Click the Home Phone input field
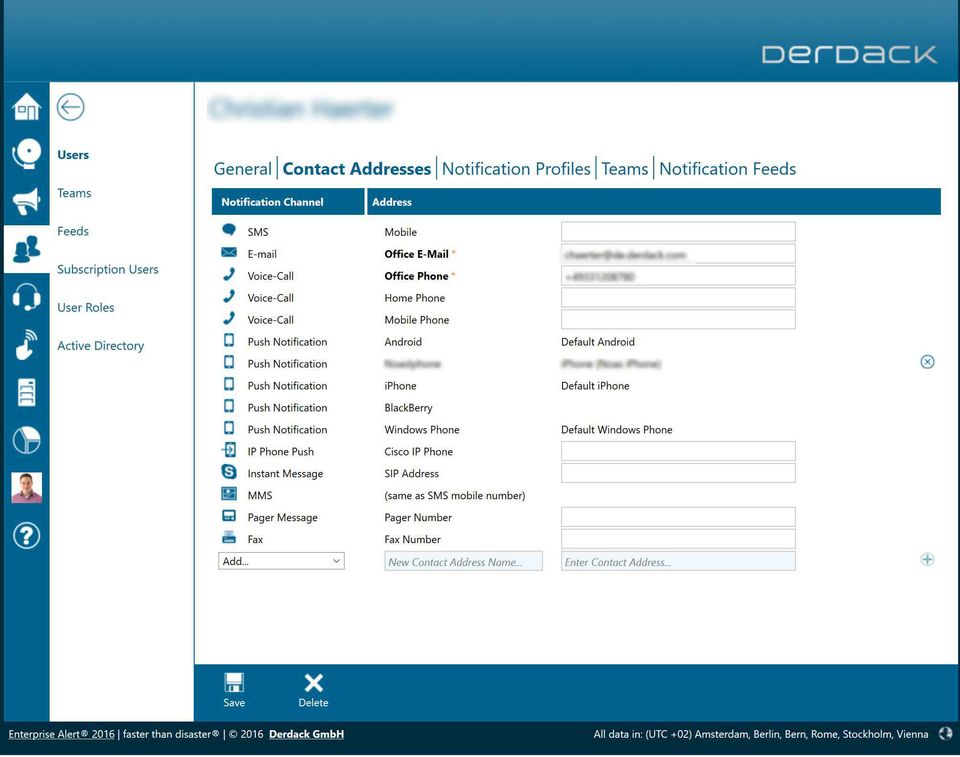 pos(678,298)
